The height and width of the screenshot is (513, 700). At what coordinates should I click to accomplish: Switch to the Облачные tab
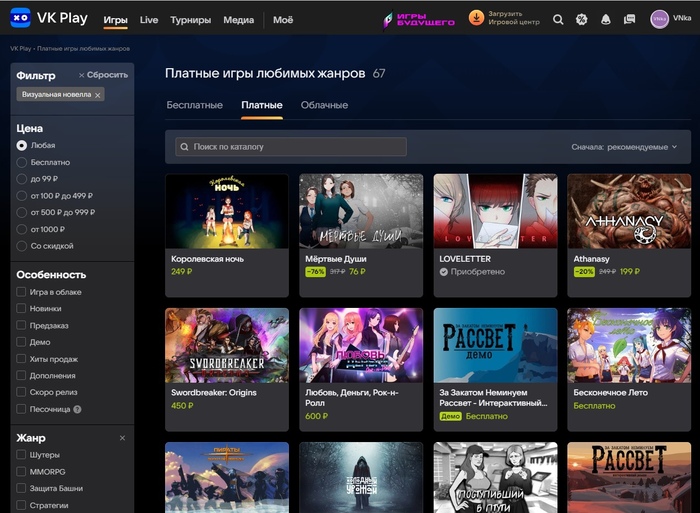325,105
